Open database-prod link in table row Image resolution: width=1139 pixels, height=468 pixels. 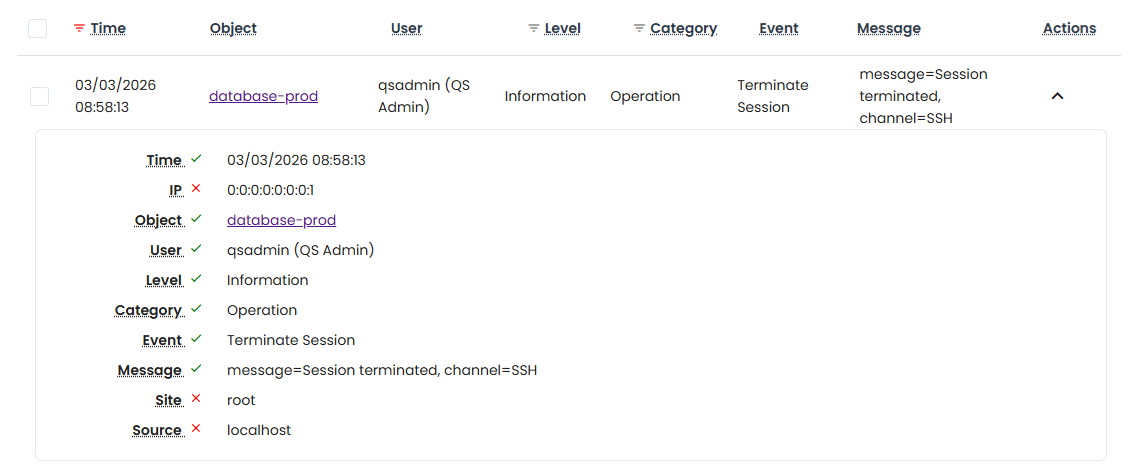(x=263, y=97)
